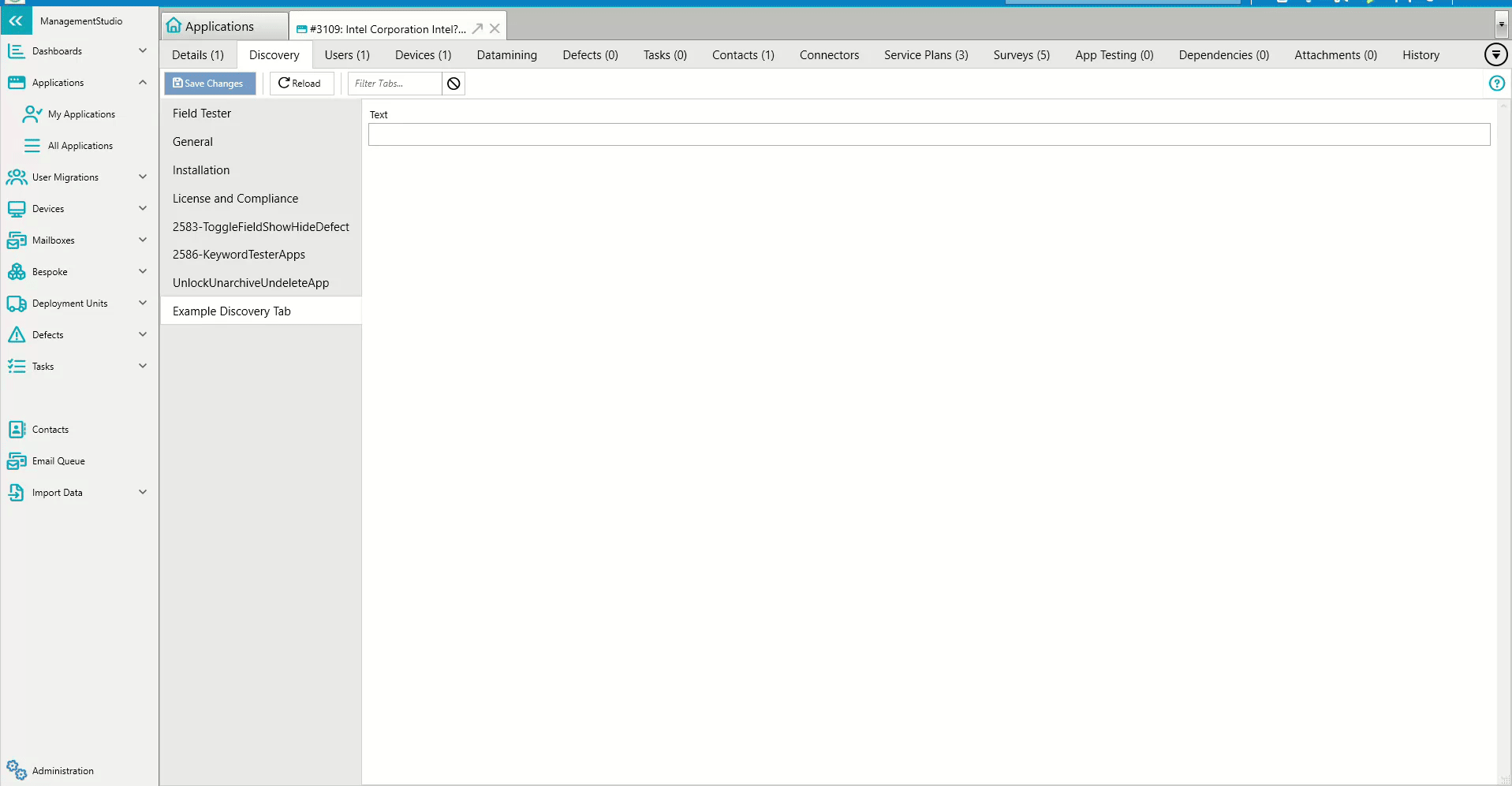The image size is (1512, 786).
Task: Open the Service Plans (3) tab
Action: pos(926,55)
